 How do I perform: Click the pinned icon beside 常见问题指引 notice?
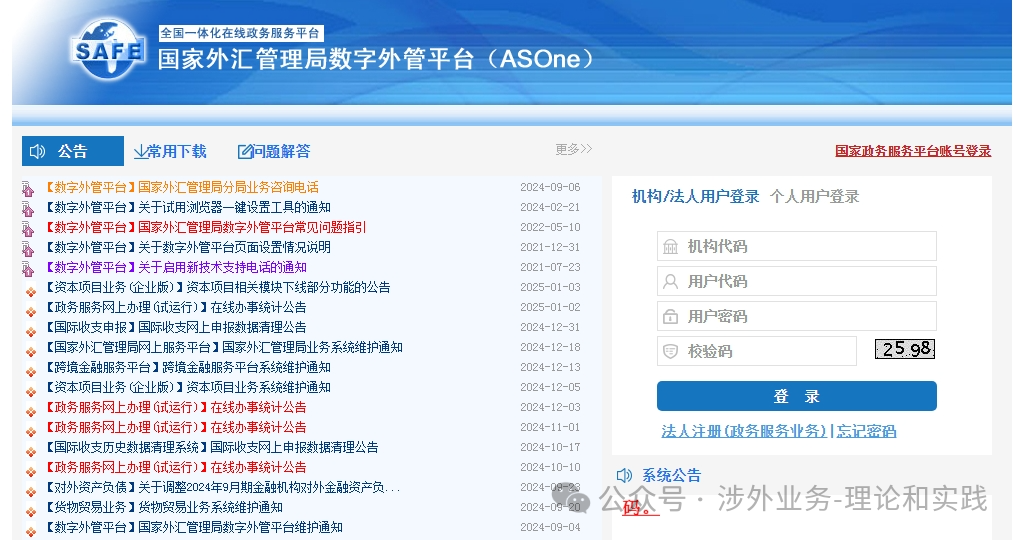pos(27,229)
